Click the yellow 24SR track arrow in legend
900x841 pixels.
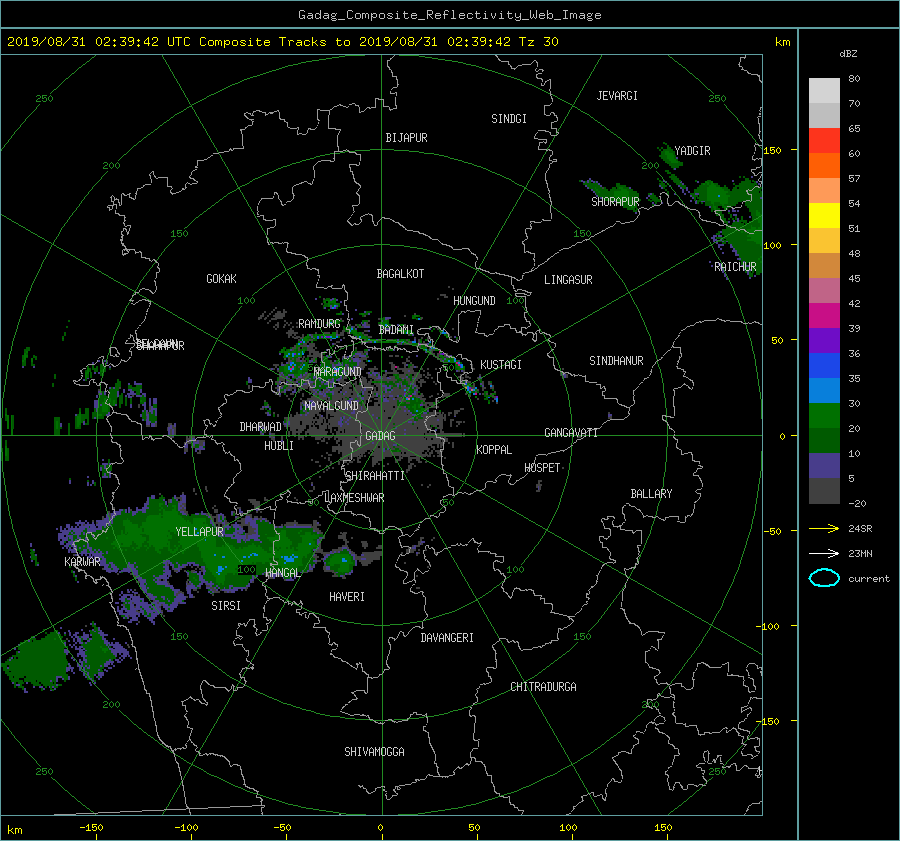pos(824,529)
